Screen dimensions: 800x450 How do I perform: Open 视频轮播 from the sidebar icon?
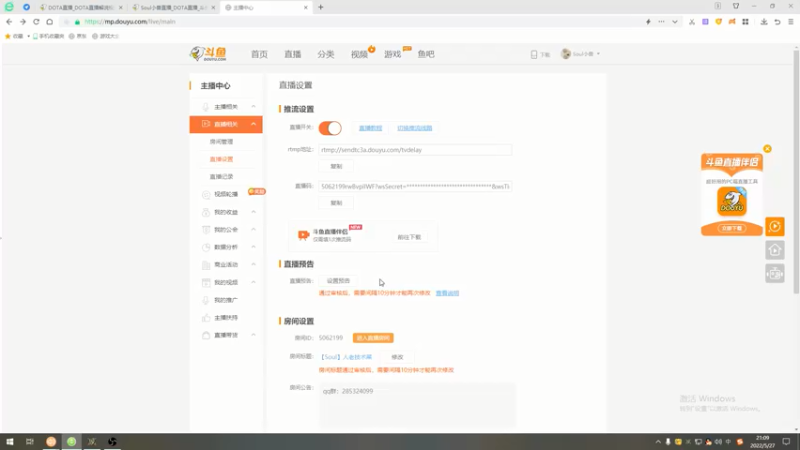tap(206, 194)
